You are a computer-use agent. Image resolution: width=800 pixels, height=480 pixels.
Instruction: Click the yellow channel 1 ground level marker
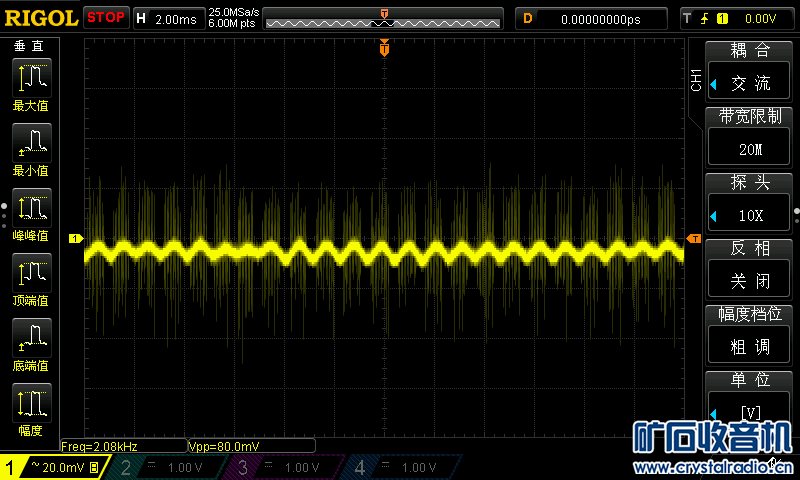coord(74,238)
